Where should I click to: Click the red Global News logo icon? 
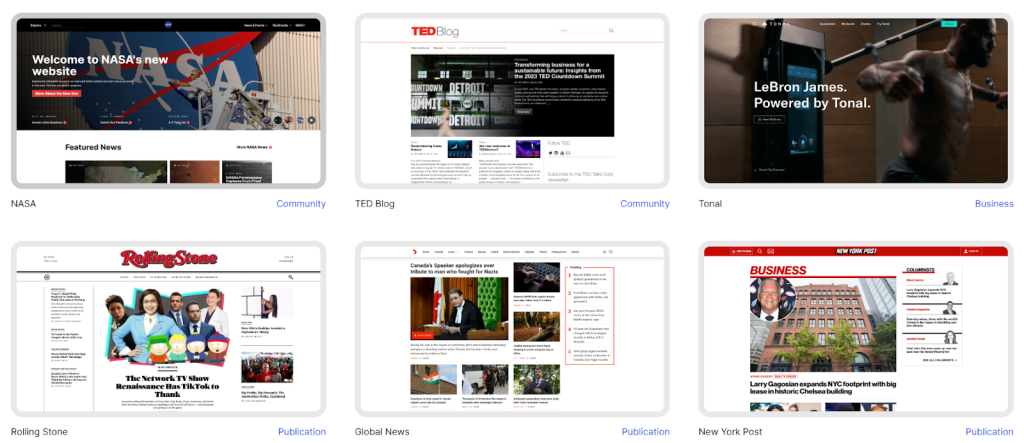(x=413, y=252)
